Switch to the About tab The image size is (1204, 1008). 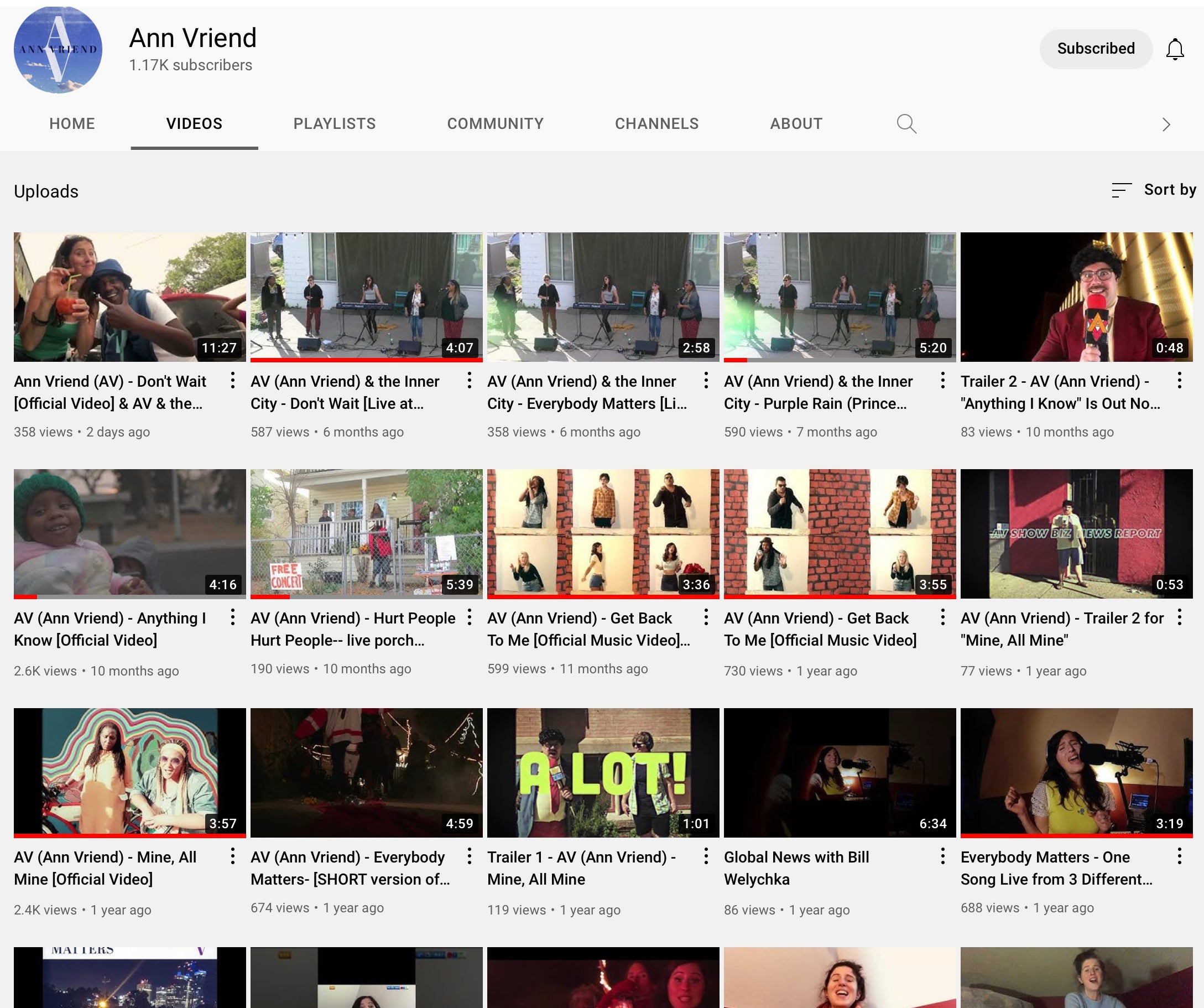point(796,124)
